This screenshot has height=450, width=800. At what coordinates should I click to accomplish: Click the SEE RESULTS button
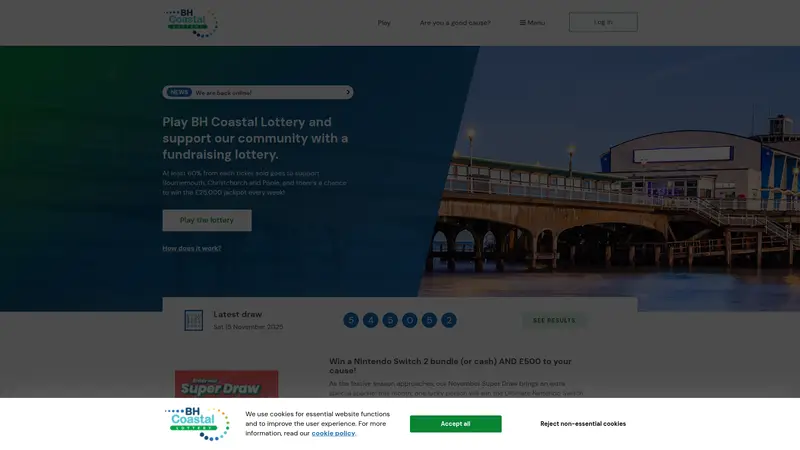coord(554,320)
